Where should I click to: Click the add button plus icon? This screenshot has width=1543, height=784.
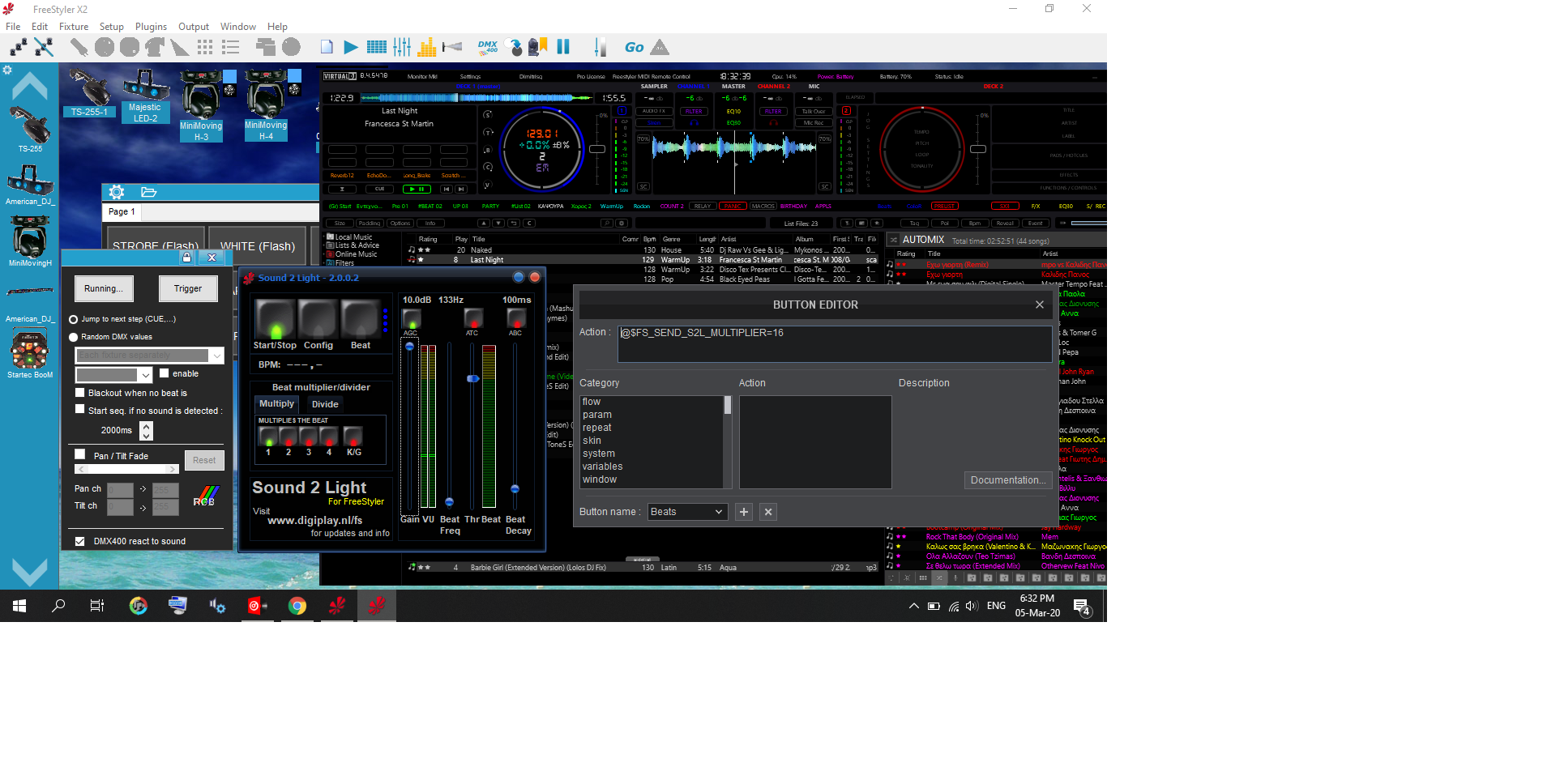click(744, 512)
